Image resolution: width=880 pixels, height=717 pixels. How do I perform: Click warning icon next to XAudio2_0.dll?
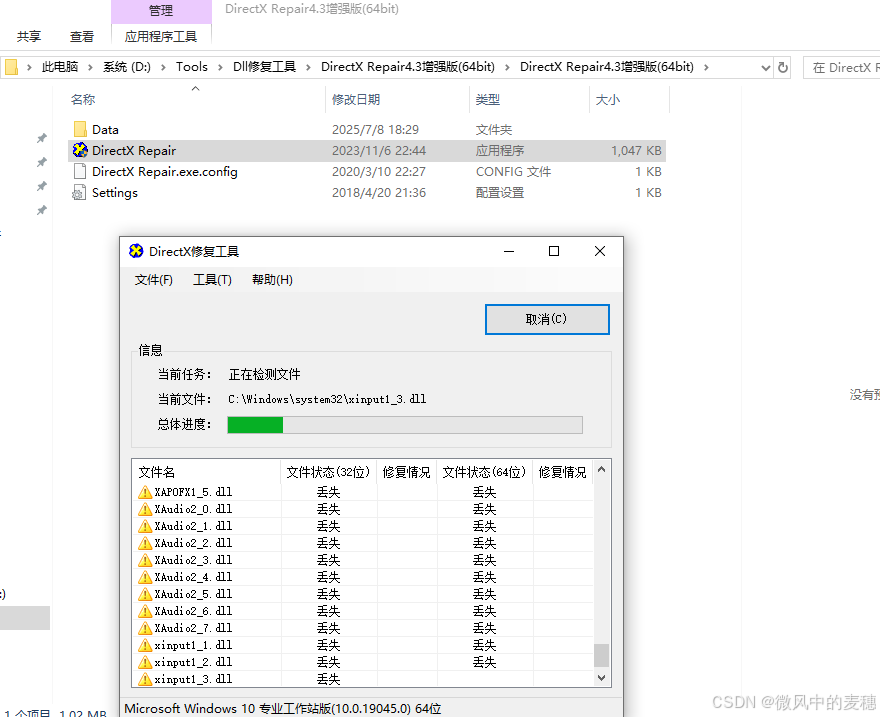(145, 509)
